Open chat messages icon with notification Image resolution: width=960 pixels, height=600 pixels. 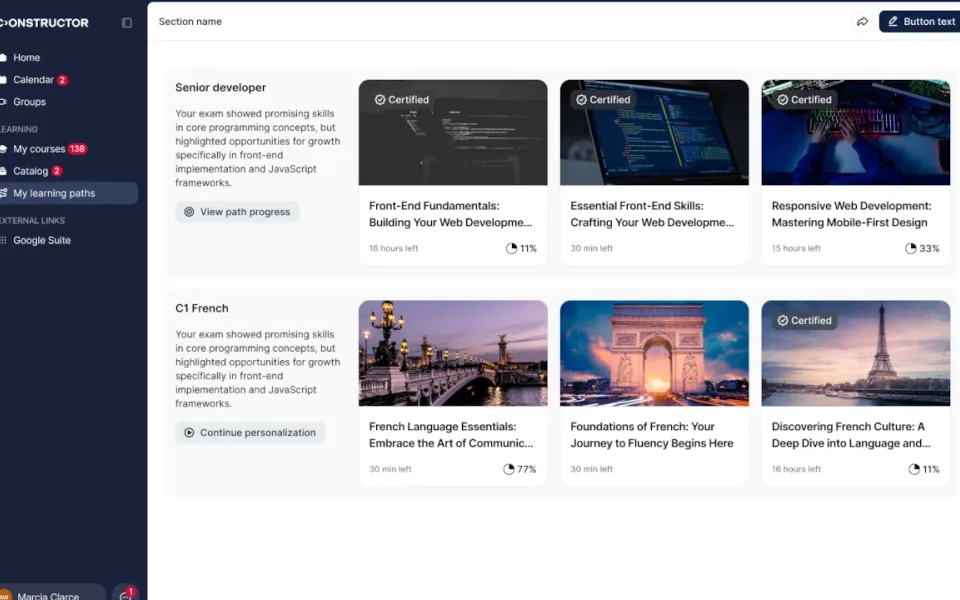[x=126, y=594]
